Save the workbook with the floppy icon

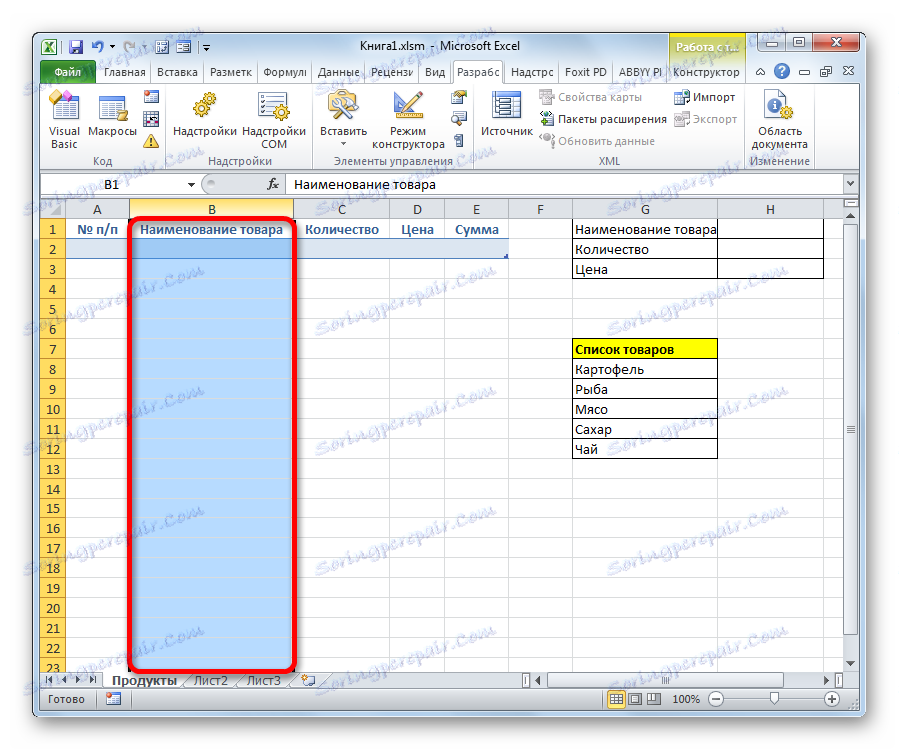(76, 47)
